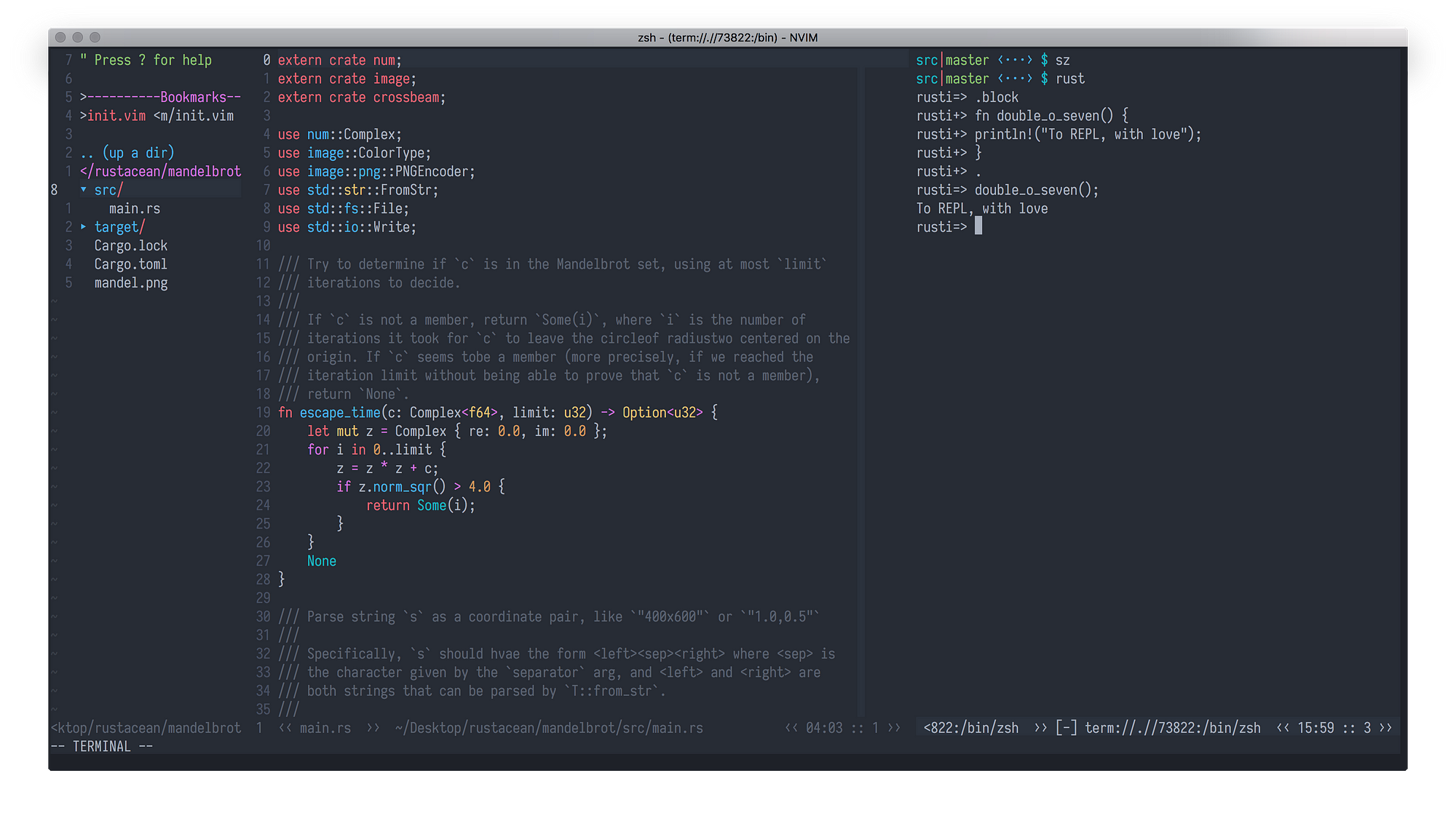
Task: Click the NeoVim file tree src/ folder
Action: coord(109,189)
